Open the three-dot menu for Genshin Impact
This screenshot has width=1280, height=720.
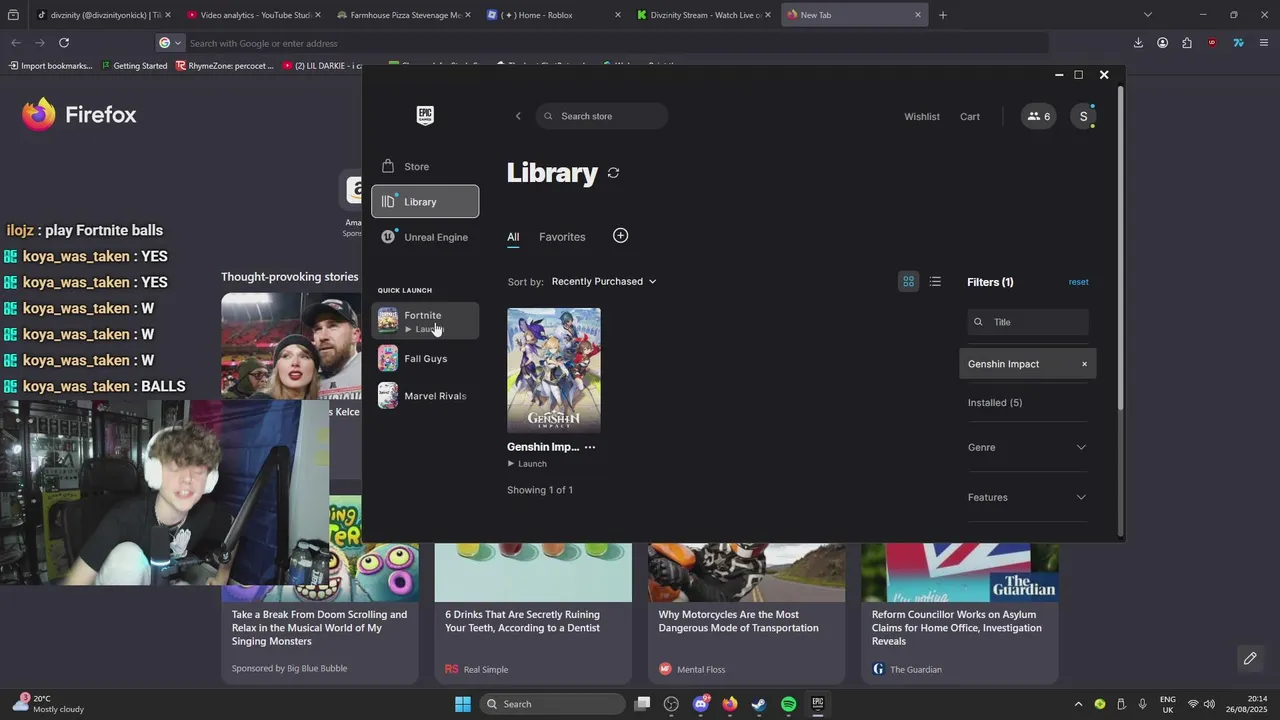590,447
